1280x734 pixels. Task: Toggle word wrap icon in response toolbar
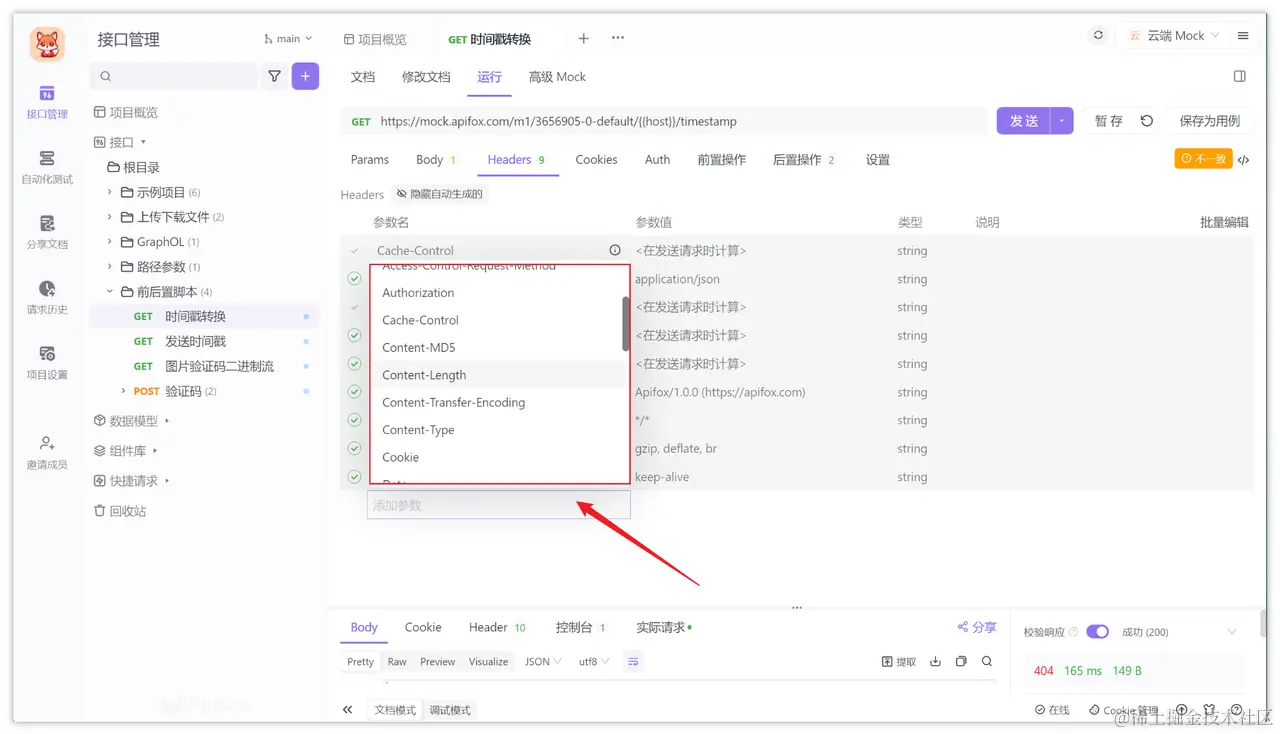point(632,661)
